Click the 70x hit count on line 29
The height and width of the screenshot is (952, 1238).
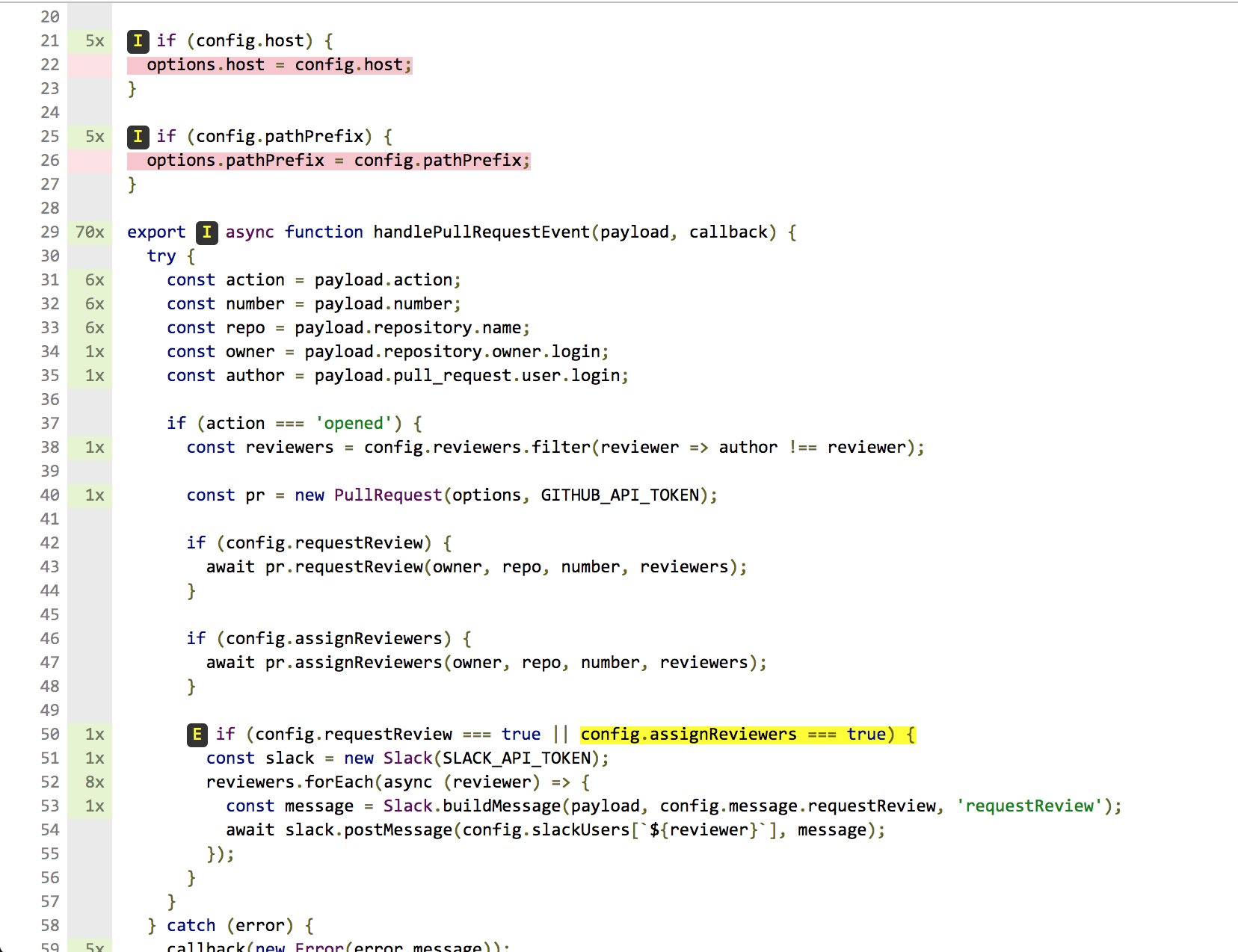90,232
